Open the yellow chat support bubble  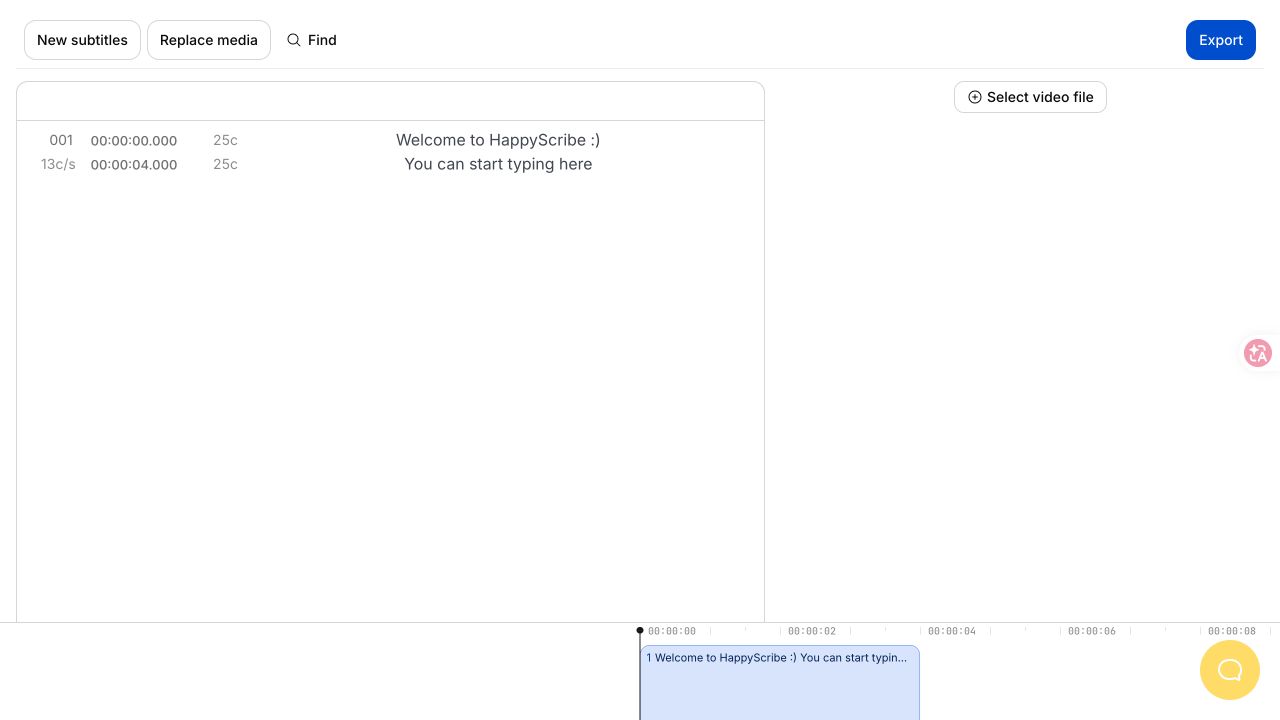click(x=1230, y=670)
